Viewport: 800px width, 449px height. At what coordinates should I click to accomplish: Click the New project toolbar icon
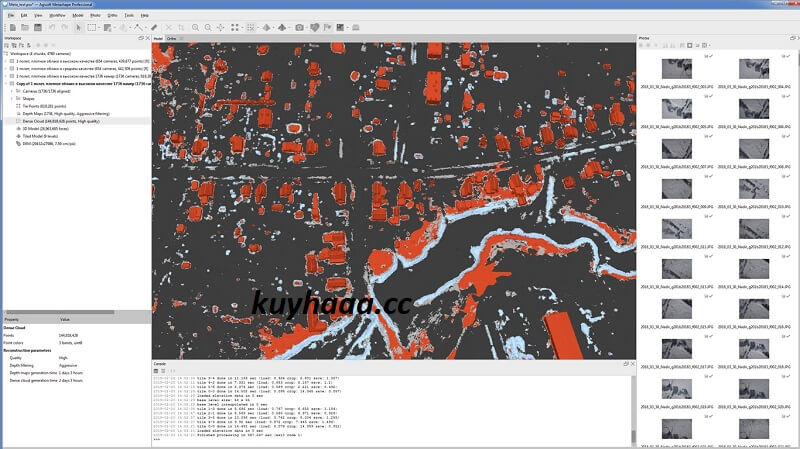13,28
